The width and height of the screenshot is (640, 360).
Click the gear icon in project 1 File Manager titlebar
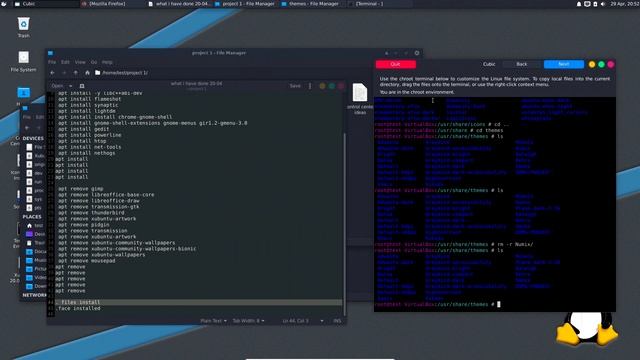(x=417, y=53)
